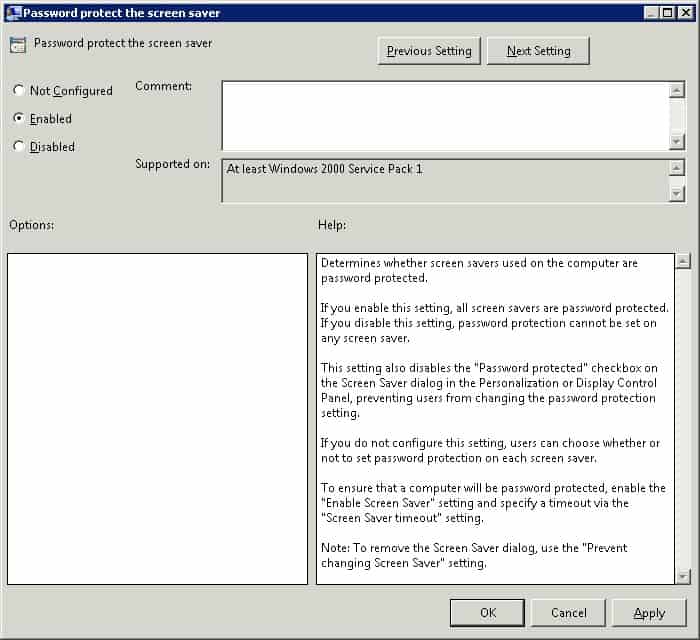The height and width of the screenshot is (640, 700).
Task: Apply the policy changes
Action: click(649, 613)
